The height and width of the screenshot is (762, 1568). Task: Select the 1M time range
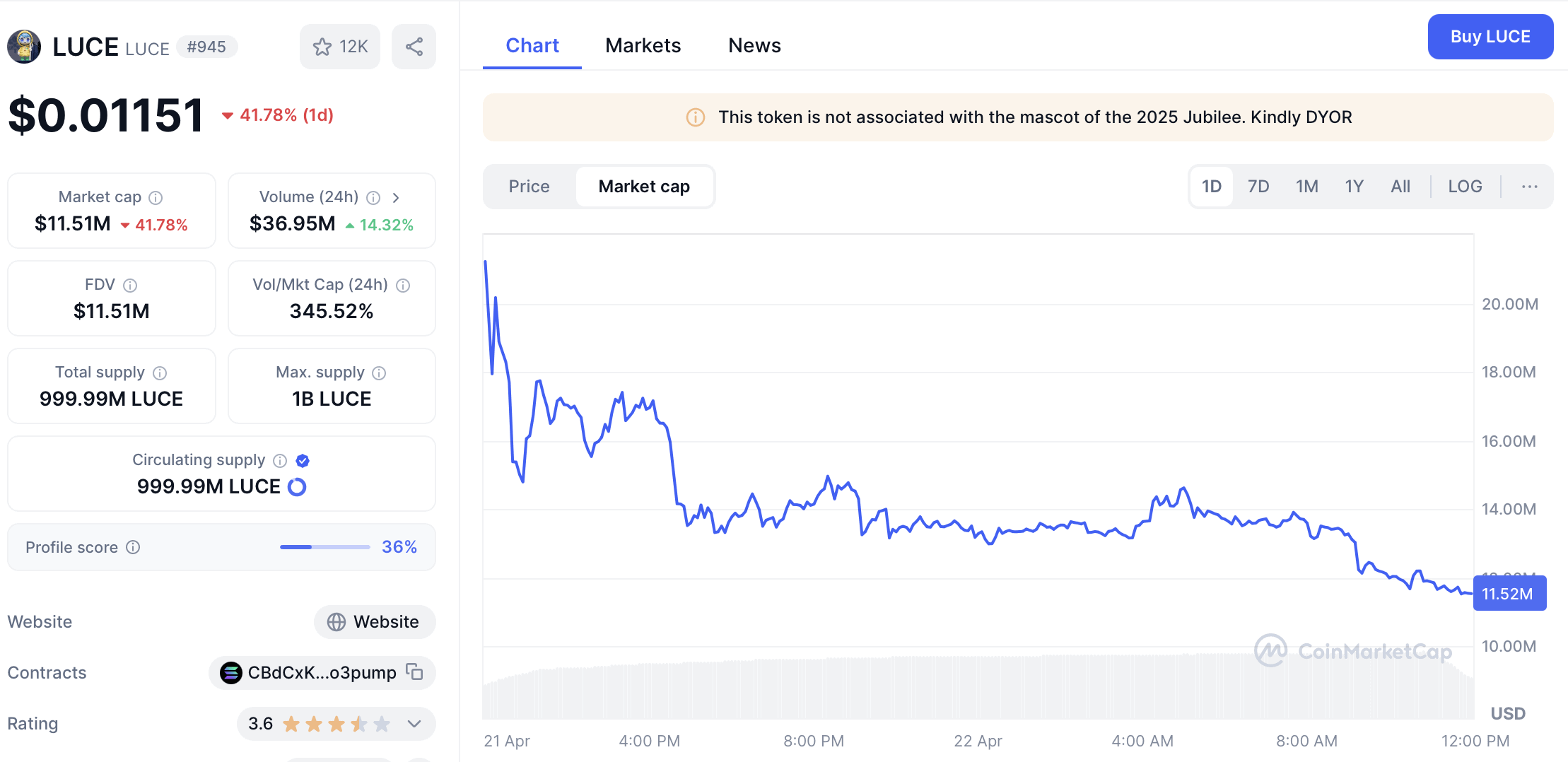1307,187
